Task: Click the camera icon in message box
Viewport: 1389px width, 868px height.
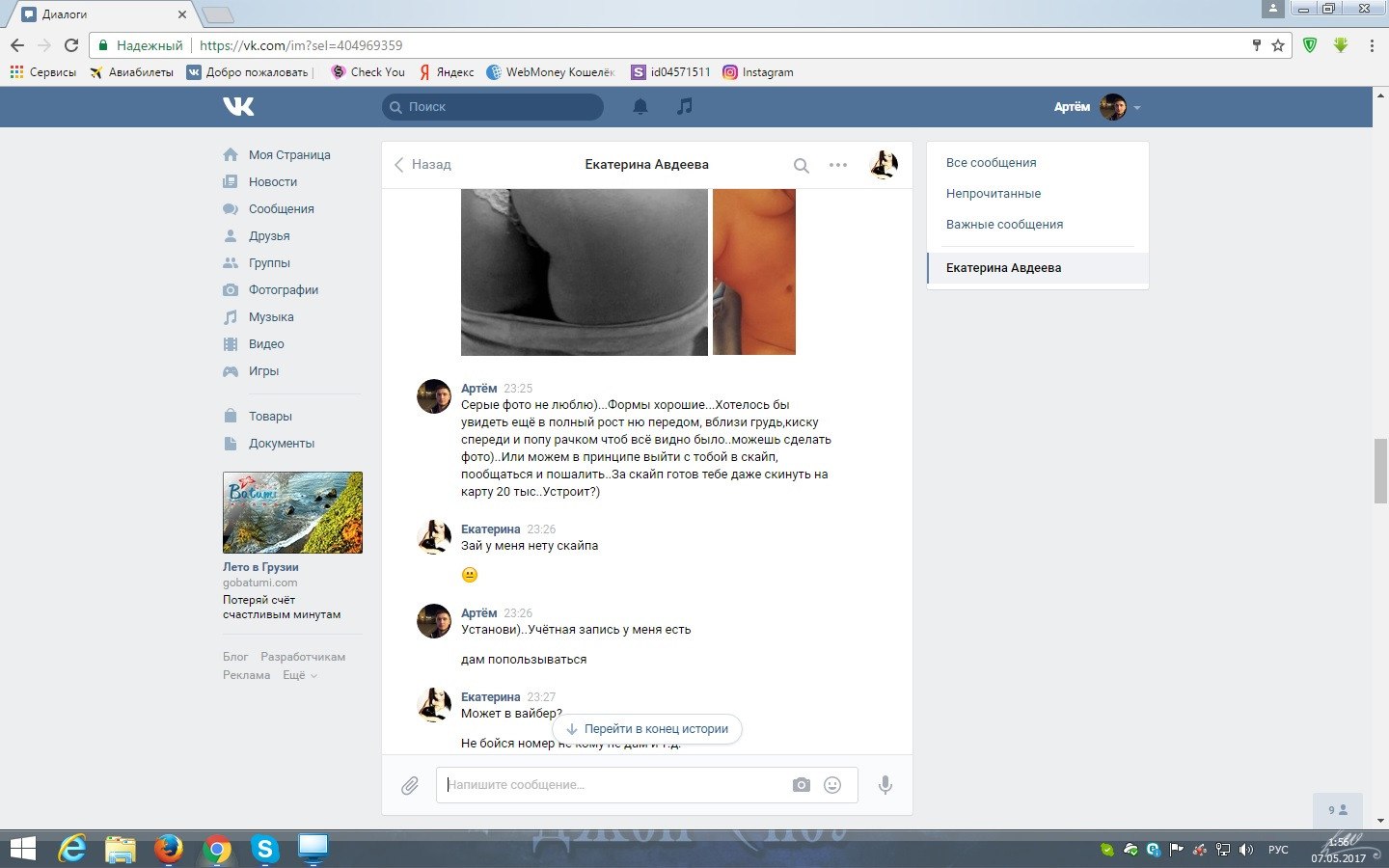Action: click(801, 785)
